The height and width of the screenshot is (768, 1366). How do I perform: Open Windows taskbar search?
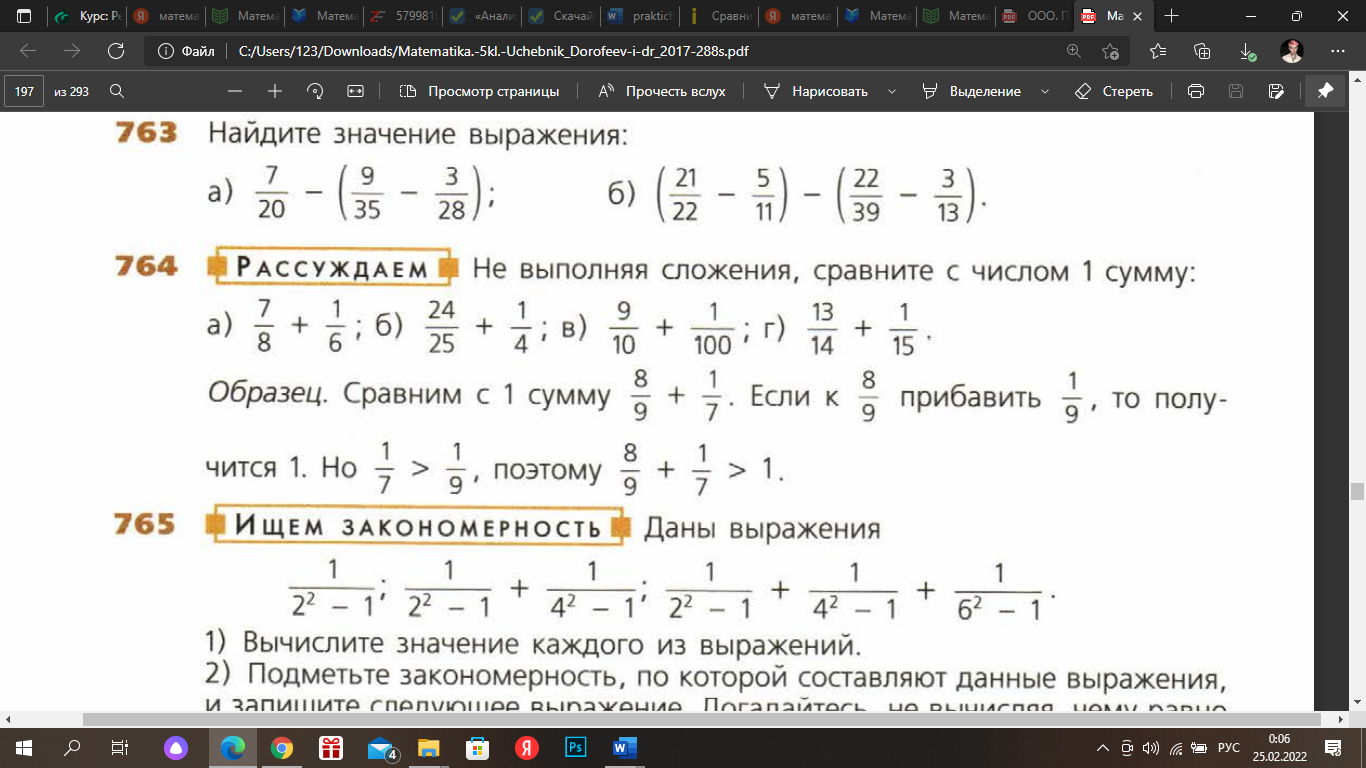(72, 747)
